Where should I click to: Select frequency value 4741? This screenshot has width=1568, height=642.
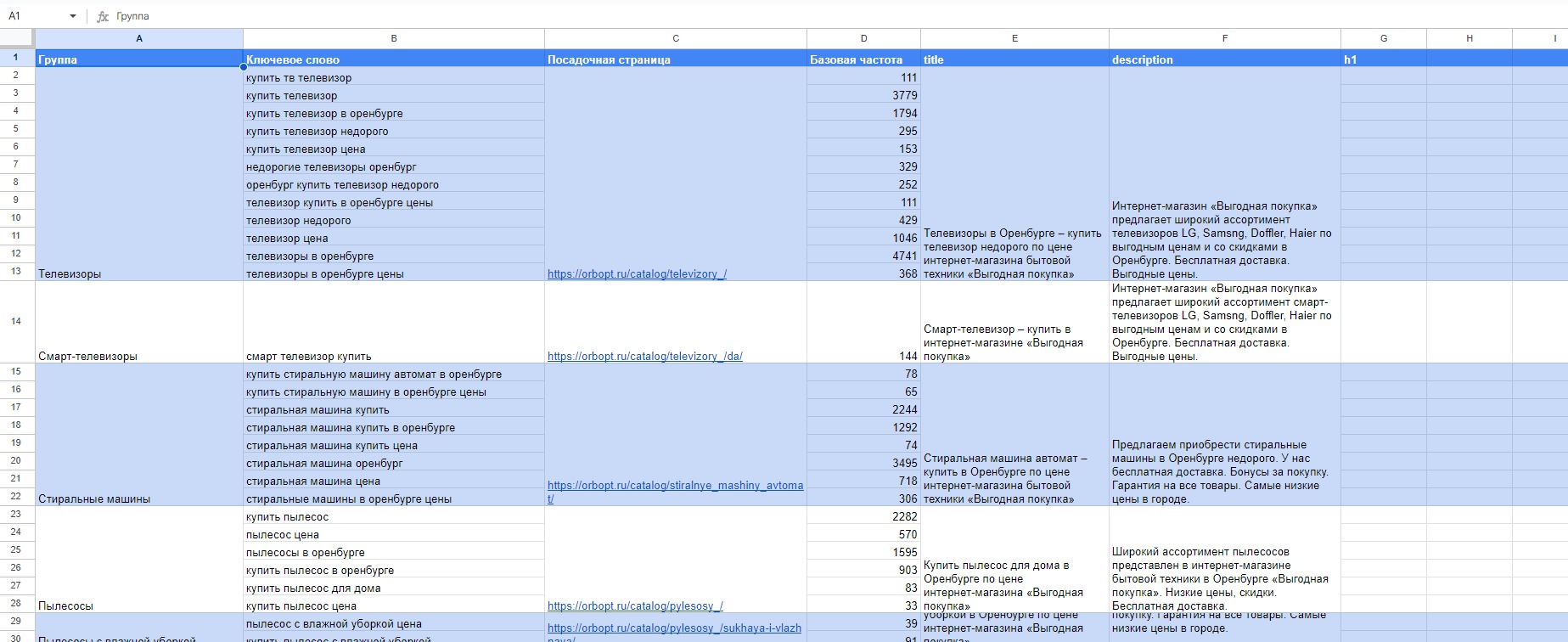864,256
